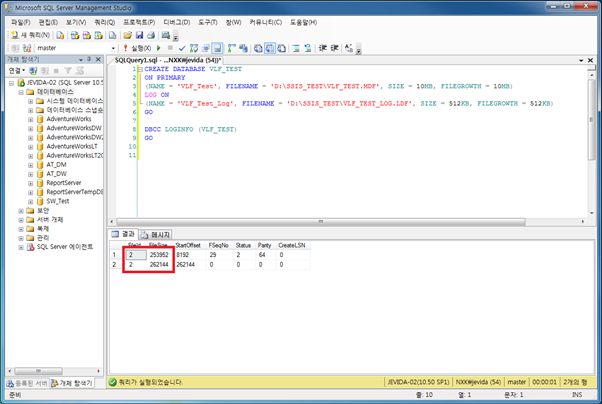Viewport: 602px width, 404px height.
Task: Click the Change Connection icon beside master
Action: coord(26,48)
